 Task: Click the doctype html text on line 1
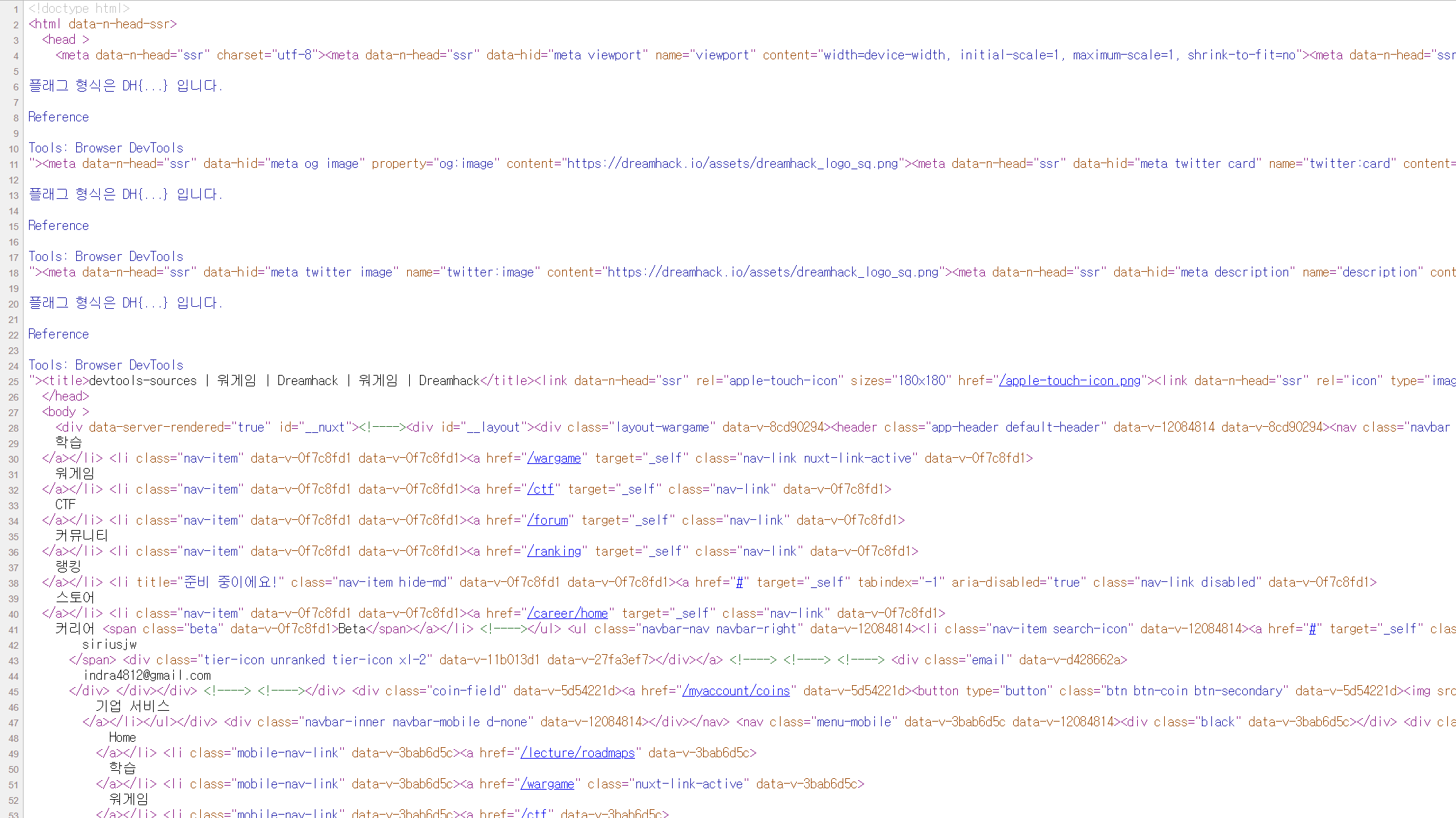coord(79,9)
